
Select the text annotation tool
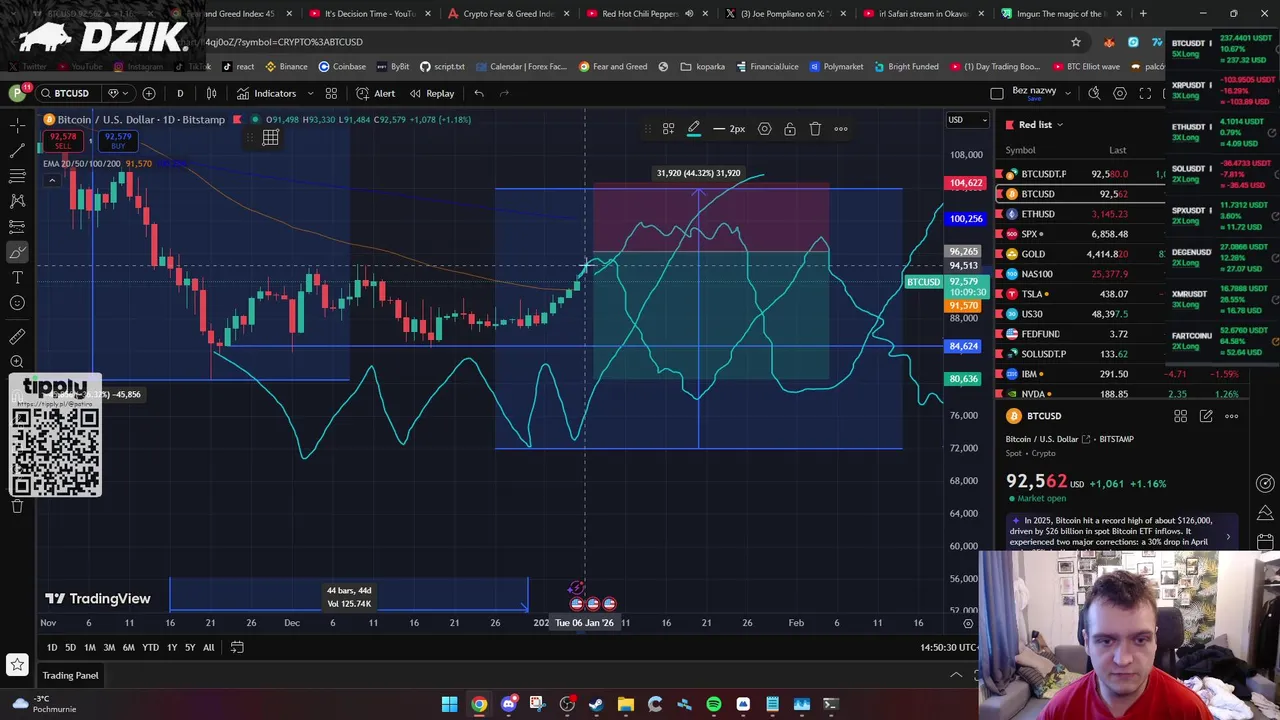(x=17, y=277)
